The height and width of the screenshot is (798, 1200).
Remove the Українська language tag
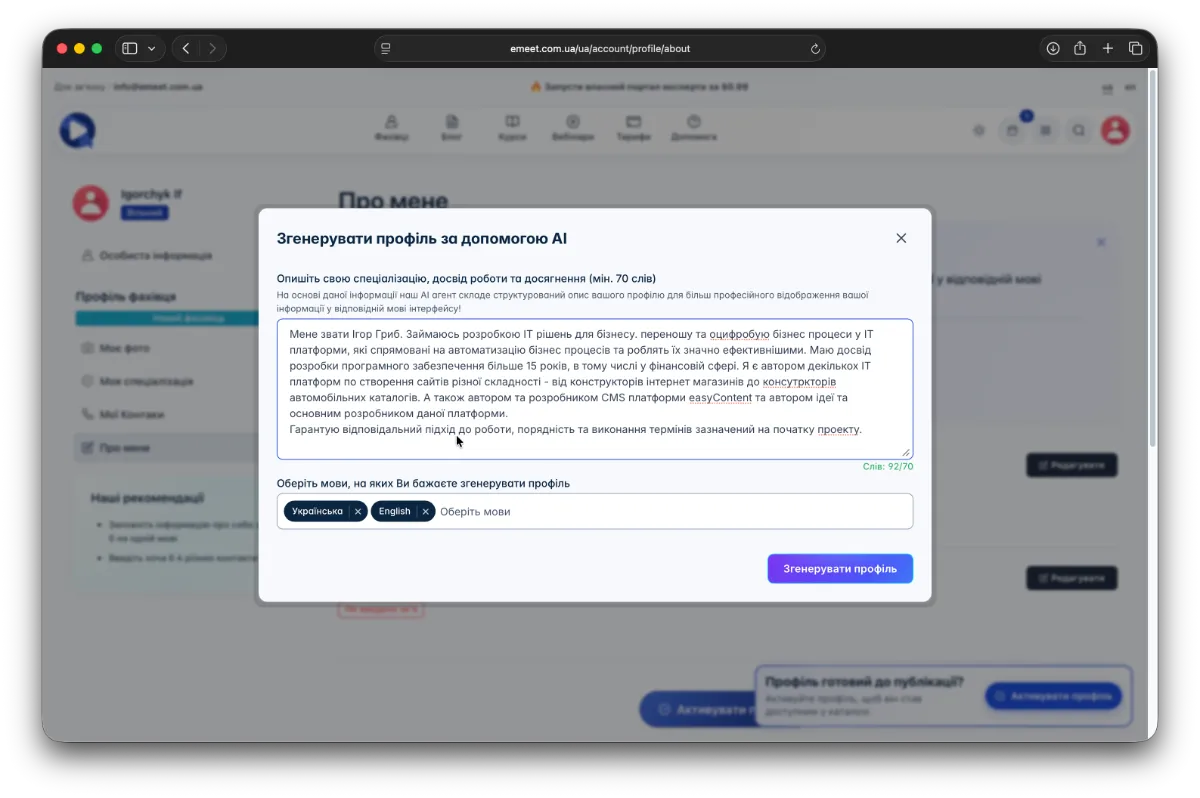pos(357,511)
